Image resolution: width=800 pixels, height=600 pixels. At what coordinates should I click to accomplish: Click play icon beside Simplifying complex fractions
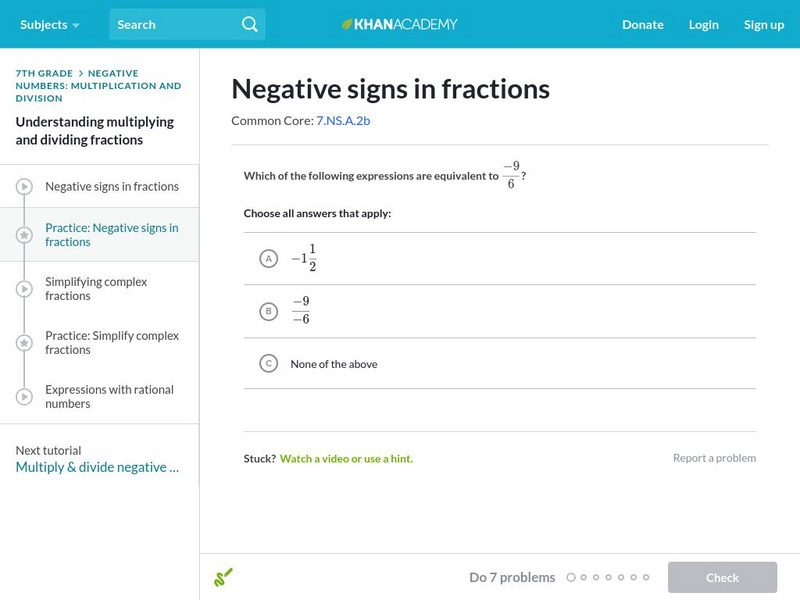(24, 289)
